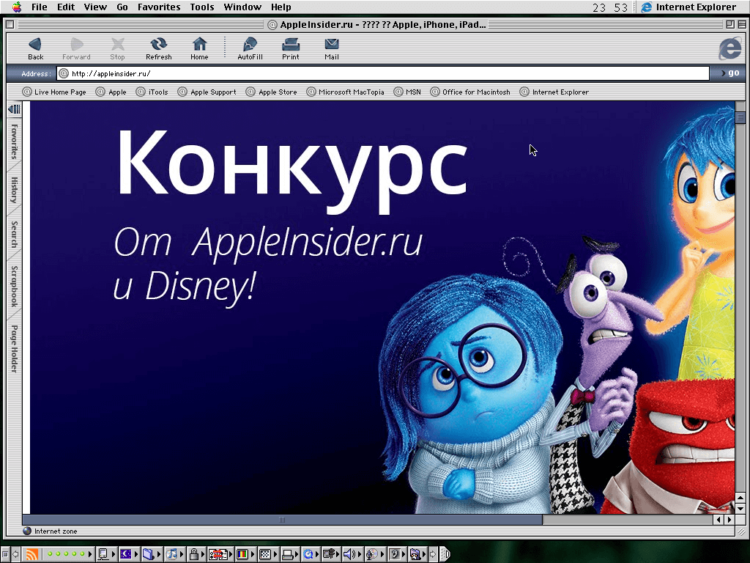Click the vertical scrollbar down arrow
The image size is (750, 563).
(x=740, y=509)
